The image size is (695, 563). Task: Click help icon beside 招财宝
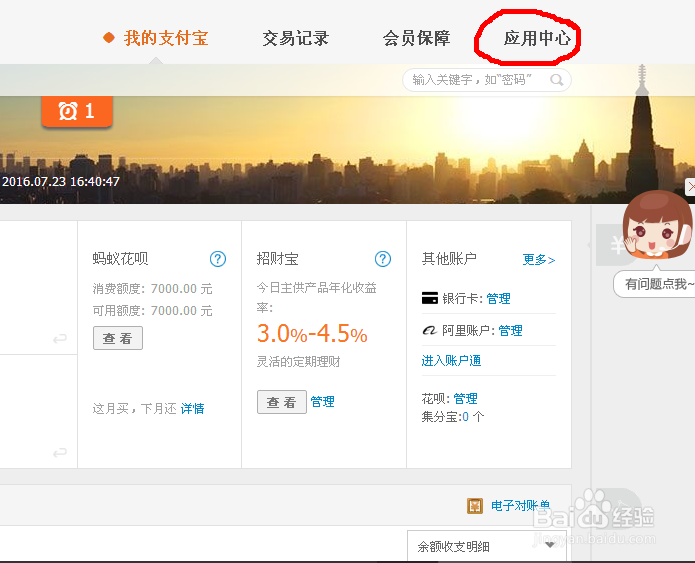click(x=383, y=259)
